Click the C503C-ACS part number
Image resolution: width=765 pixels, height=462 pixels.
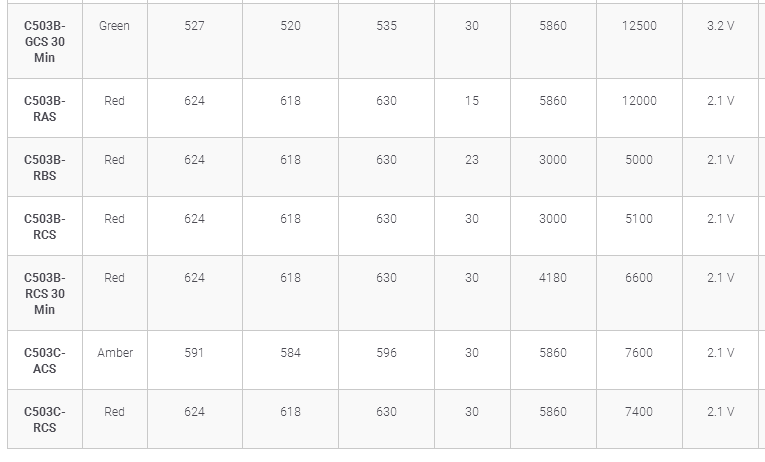coord(44,360)
